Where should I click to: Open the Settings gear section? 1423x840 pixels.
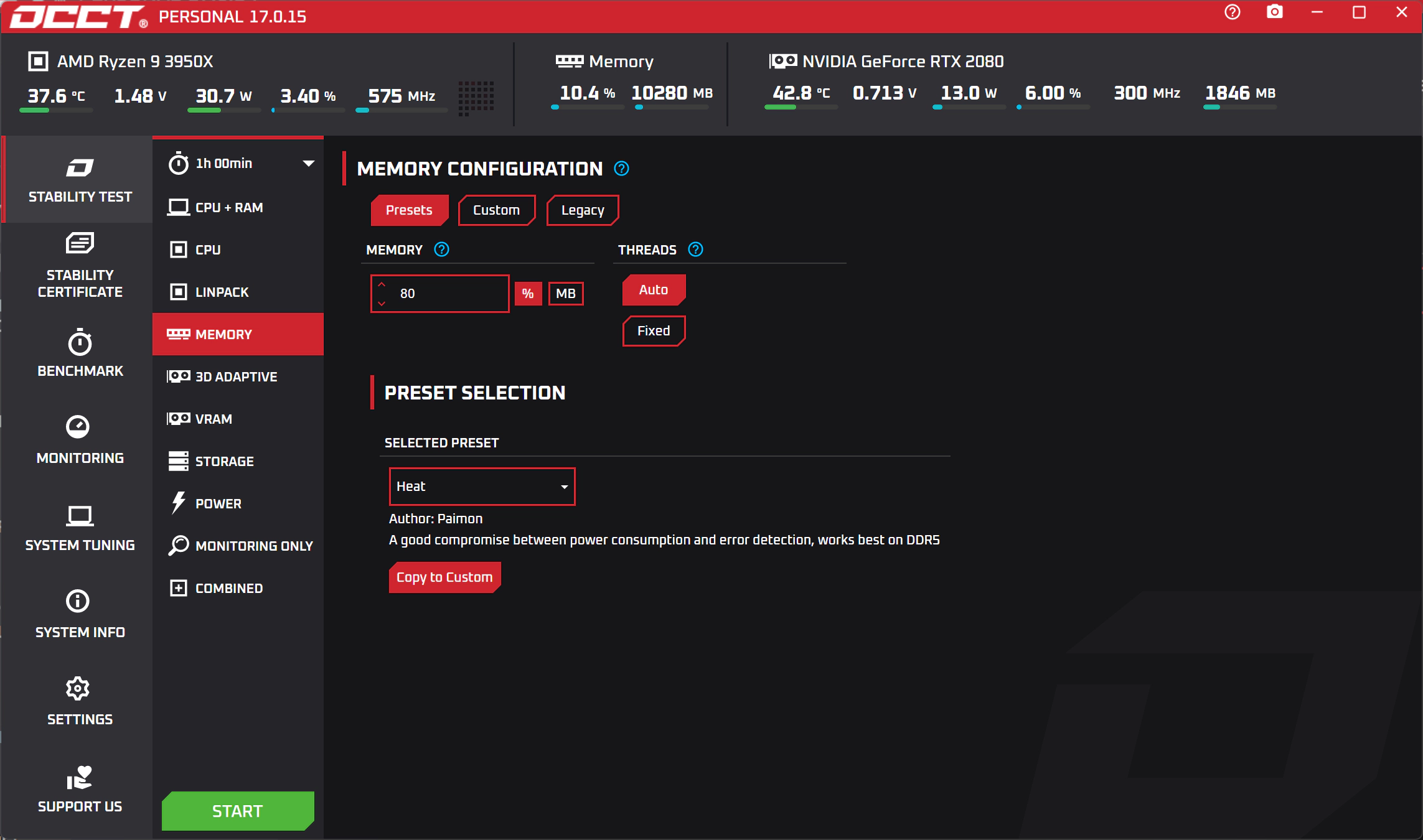[80, 701]
